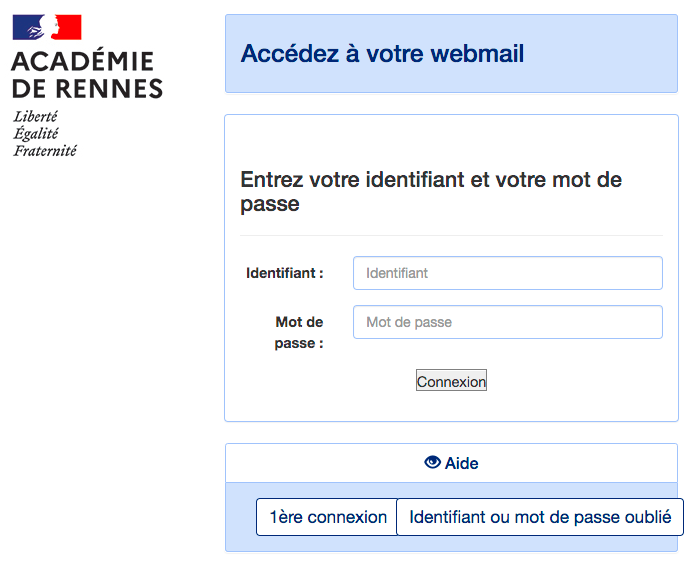Click the Mot de passe : field label

tap(299, 332)
